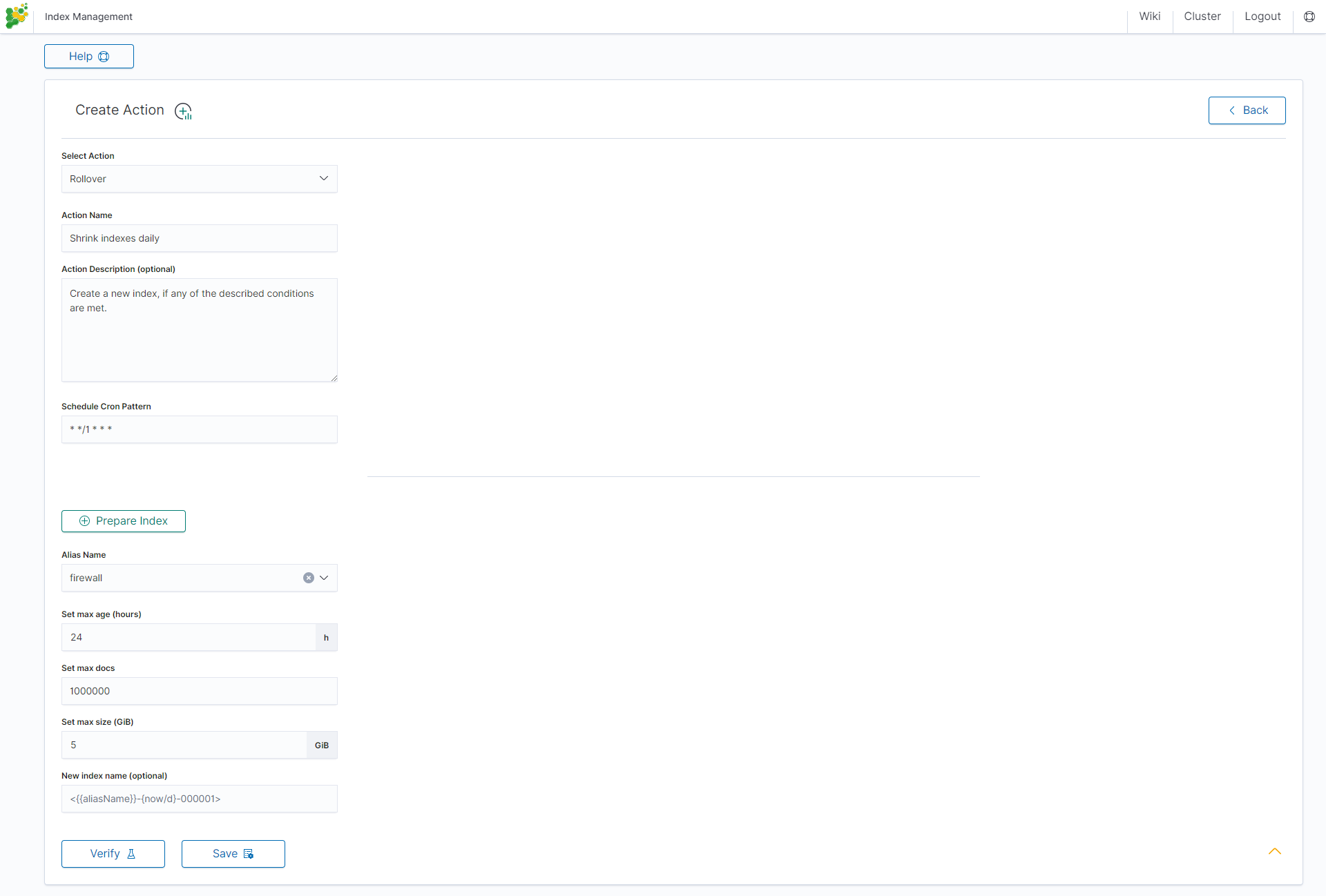Click the Create Action plus-chart icon
The width and height of the screenshot is (1326, 896).
coord(183,111)
